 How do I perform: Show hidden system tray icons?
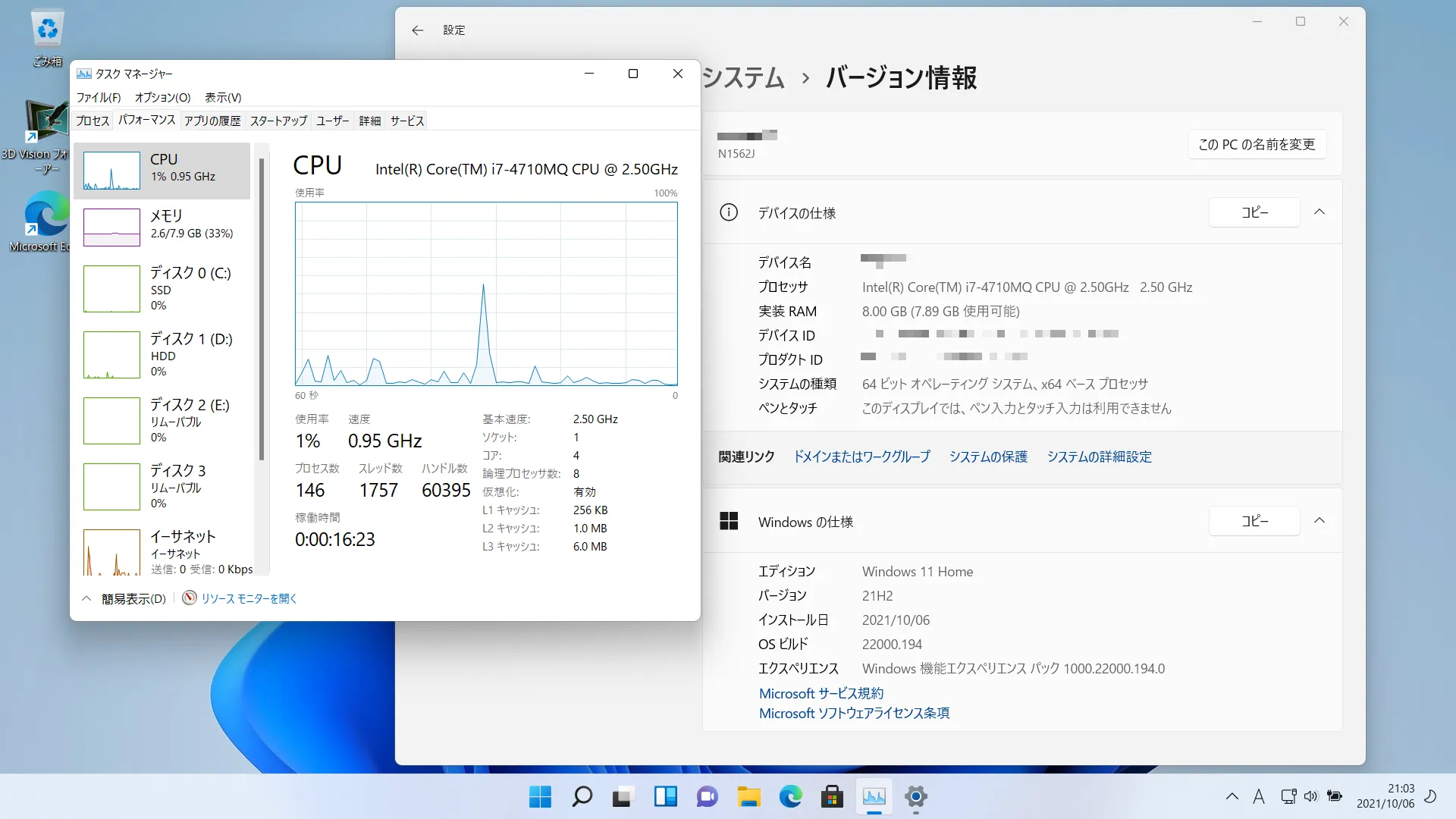(x=1232, y=796)
